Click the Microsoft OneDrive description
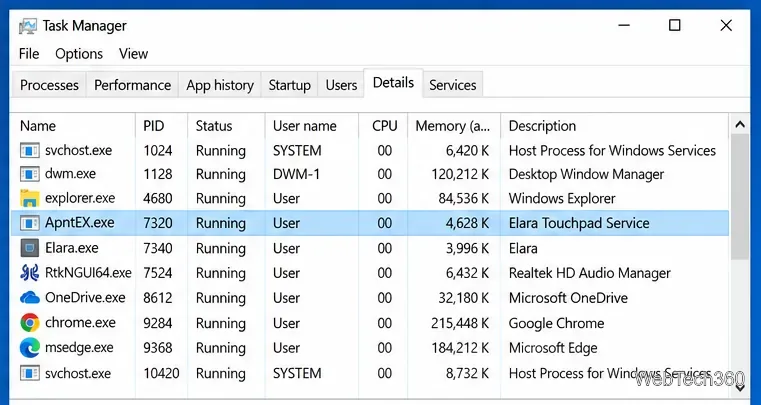 coord(568,298)
